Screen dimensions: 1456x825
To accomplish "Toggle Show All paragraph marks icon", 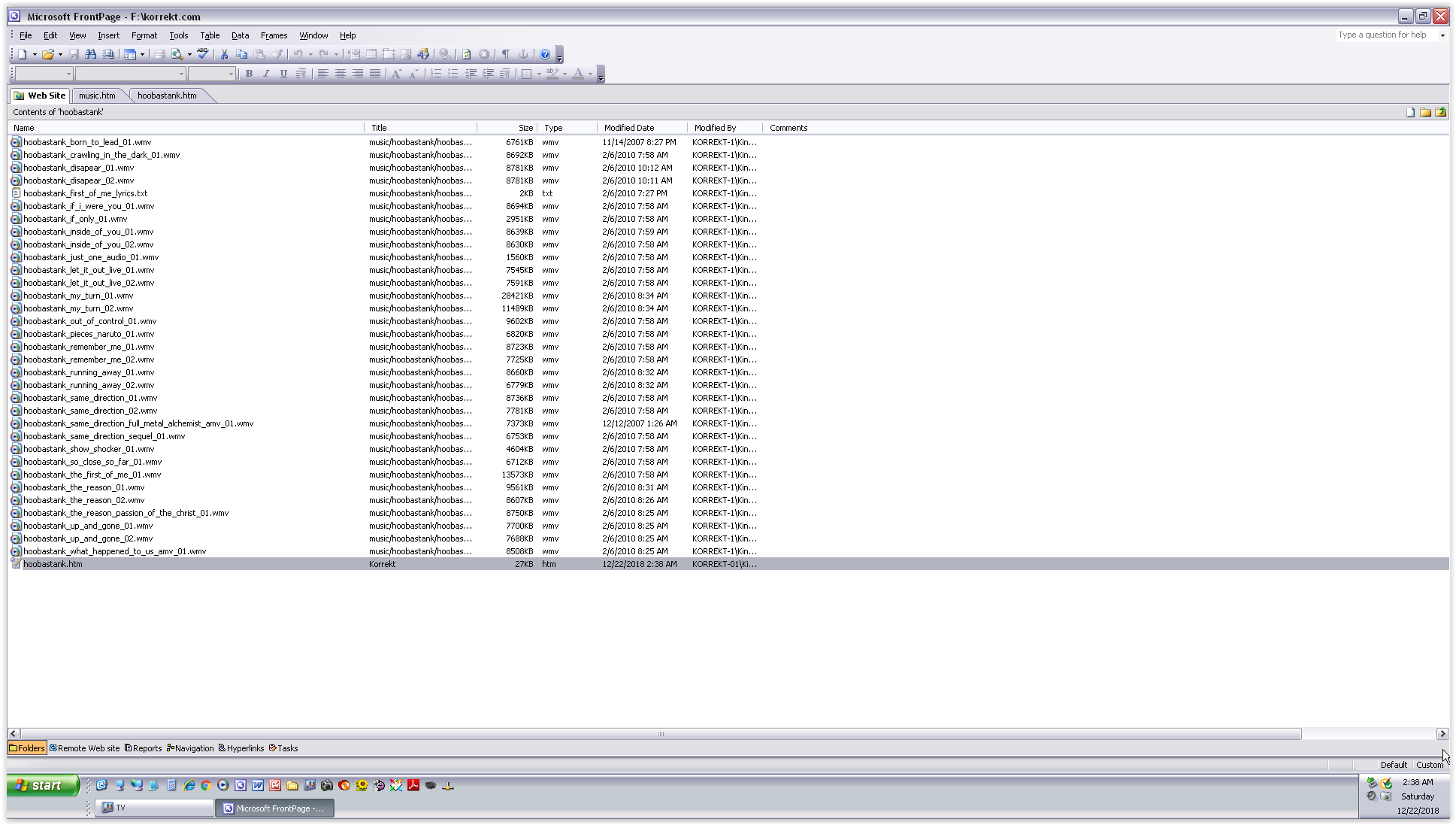I will coord(506,54).
